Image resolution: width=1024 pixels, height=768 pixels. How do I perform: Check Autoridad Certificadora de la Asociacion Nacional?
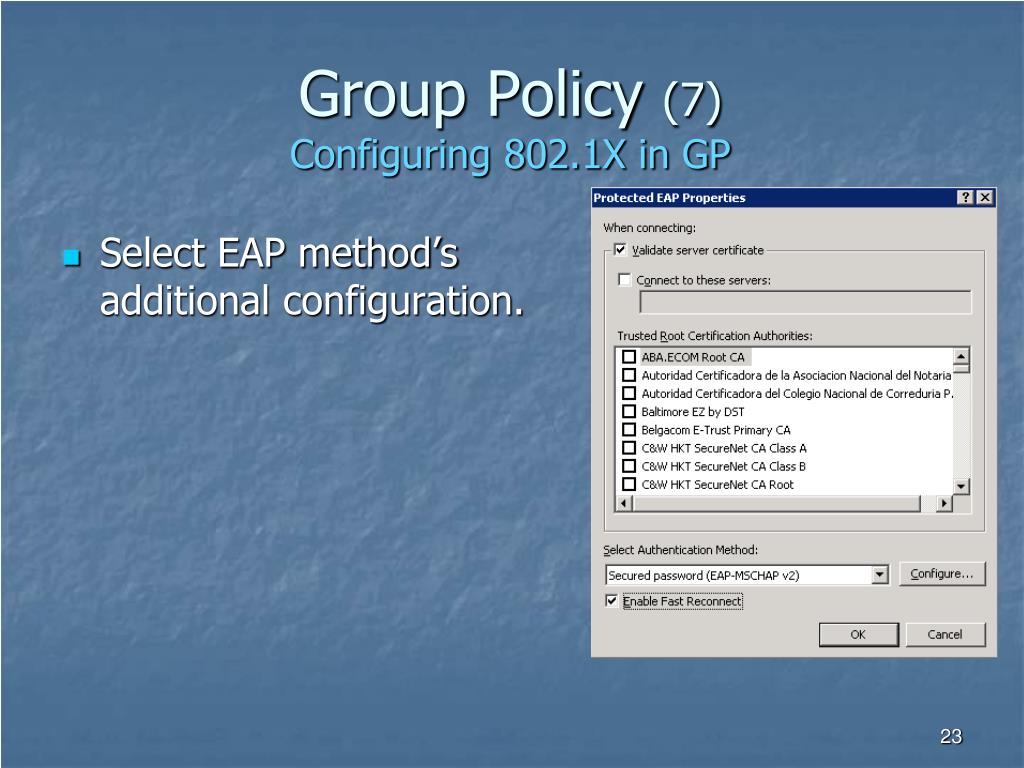tap(629, 375)
